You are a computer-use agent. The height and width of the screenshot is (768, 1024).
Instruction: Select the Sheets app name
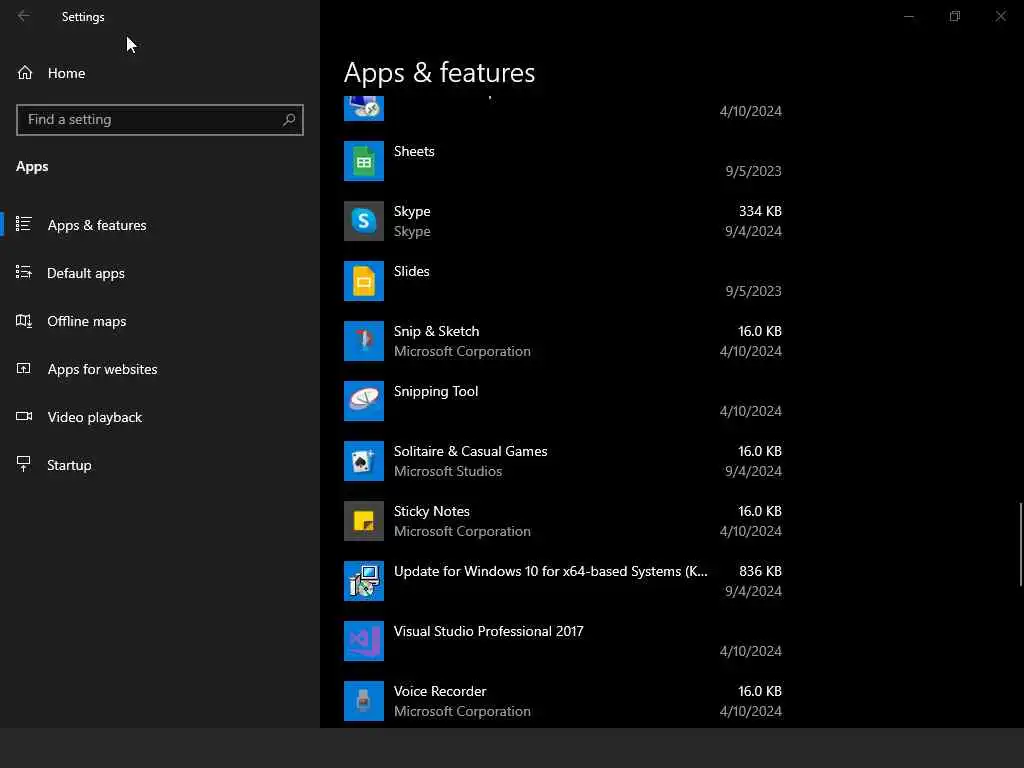coord(414,151)
